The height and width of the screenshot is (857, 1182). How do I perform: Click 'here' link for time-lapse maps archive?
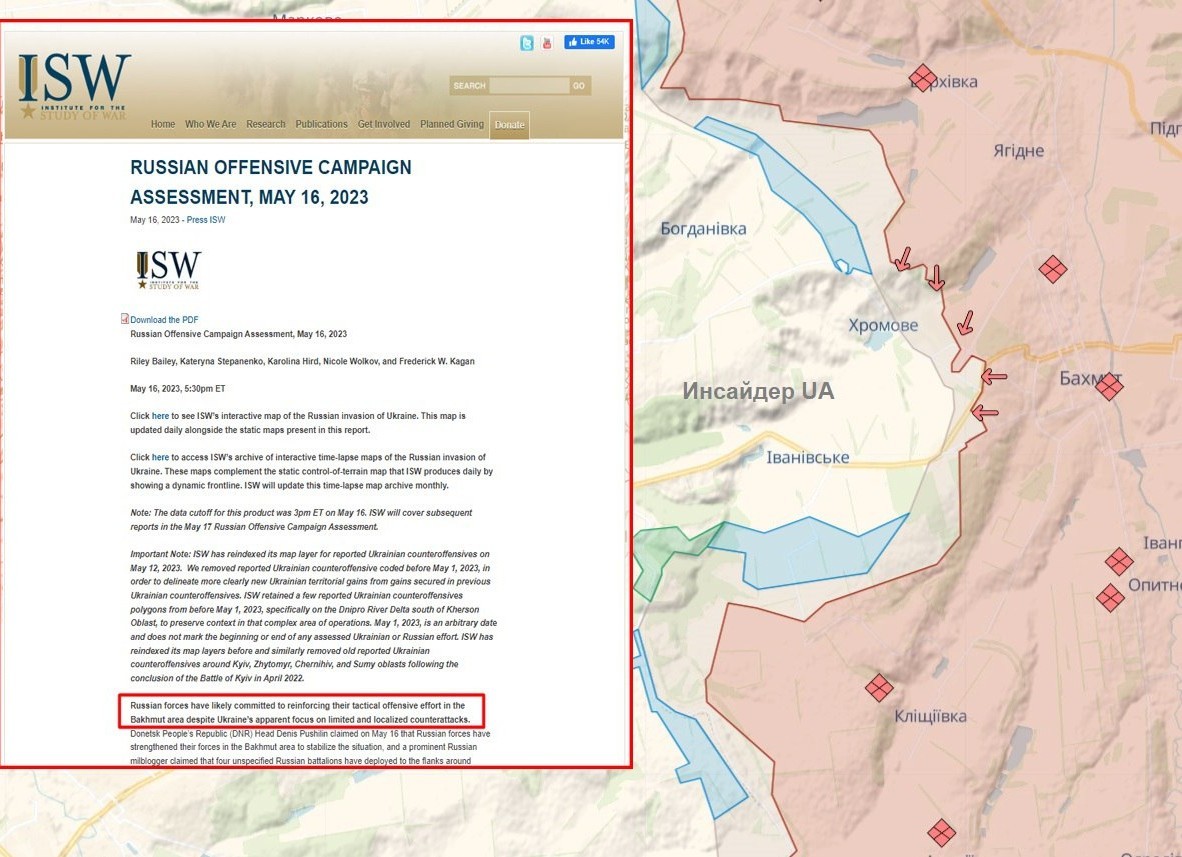point(161,458)
